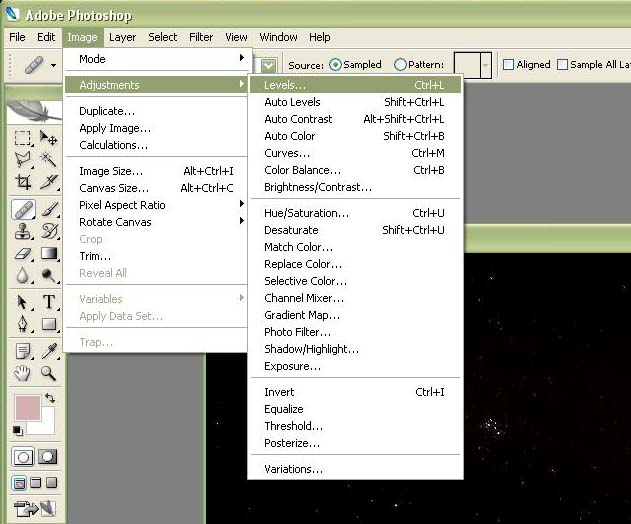This screenshot has width=631, height=524.
Task: Switch to Full Screen Mode
Action: click(x=52, y=483)
